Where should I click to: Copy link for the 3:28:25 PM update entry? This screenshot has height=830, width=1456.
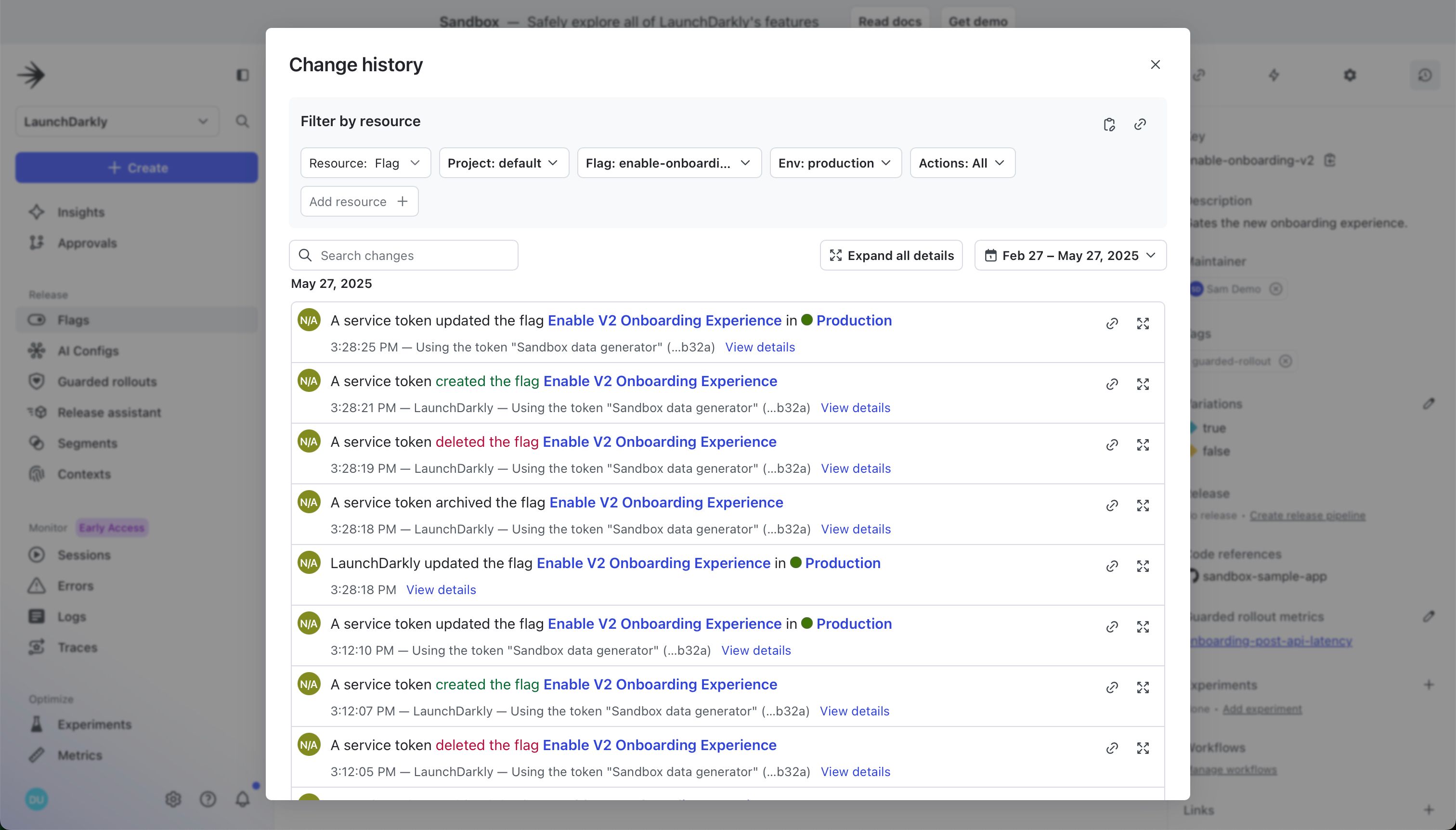tap(1112, 324)
